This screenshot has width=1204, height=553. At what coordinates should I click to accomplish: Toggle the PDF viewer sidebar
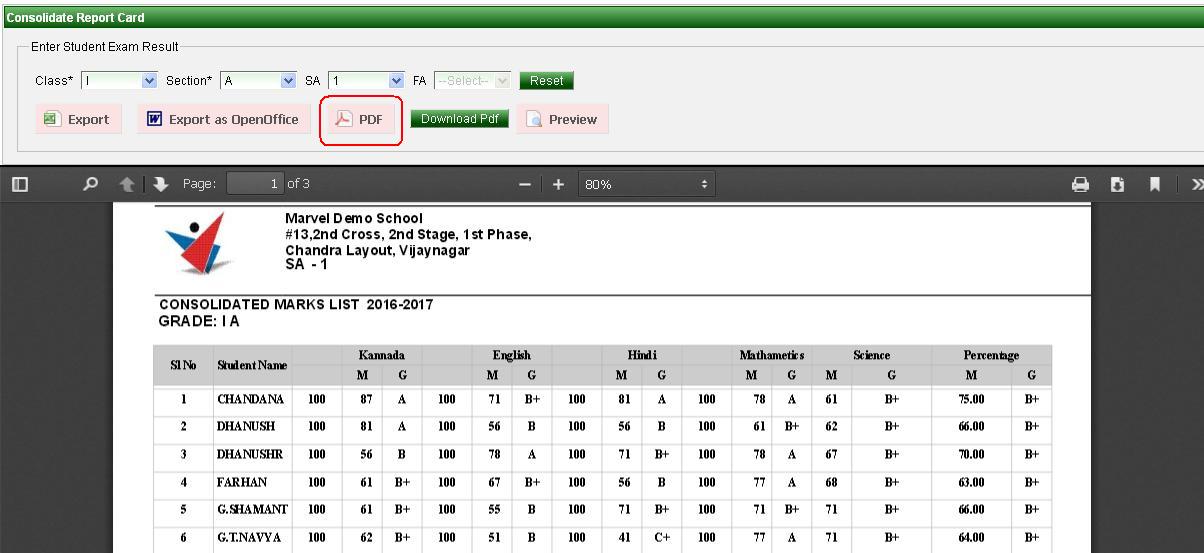tap(20, 184)
